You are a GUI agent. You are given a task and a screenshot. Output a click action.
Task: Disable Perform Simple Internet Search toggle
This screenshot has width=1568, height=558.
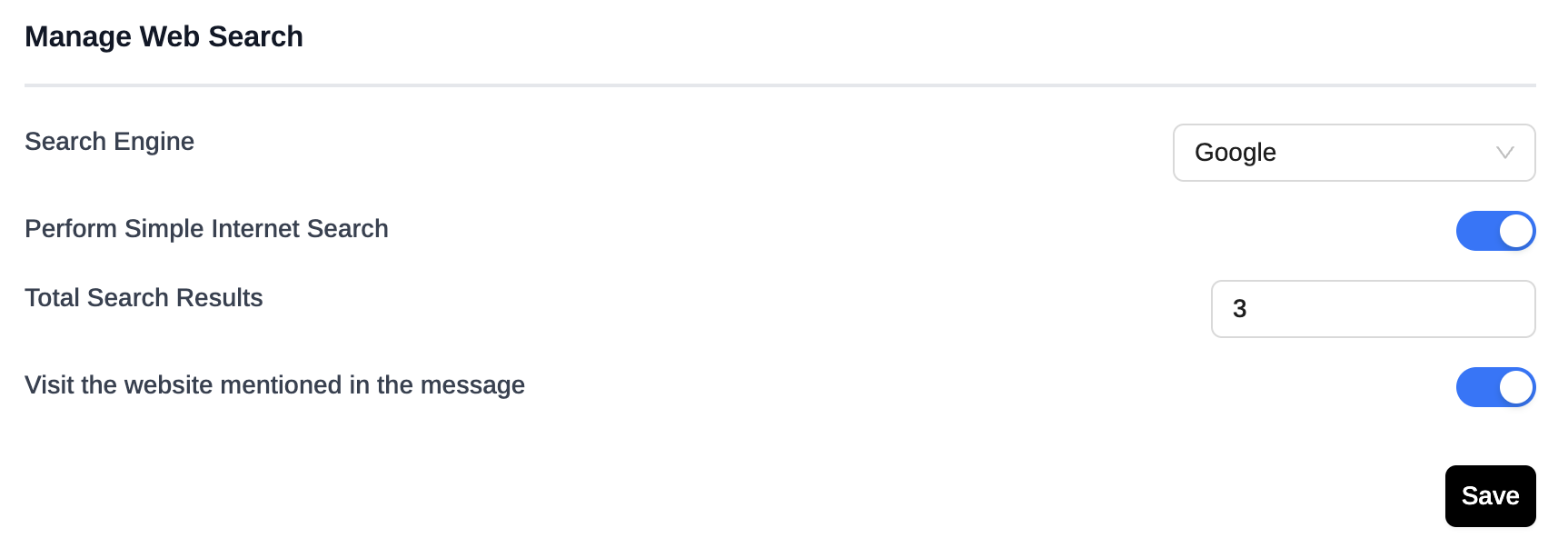click(x=1495, y=231)
